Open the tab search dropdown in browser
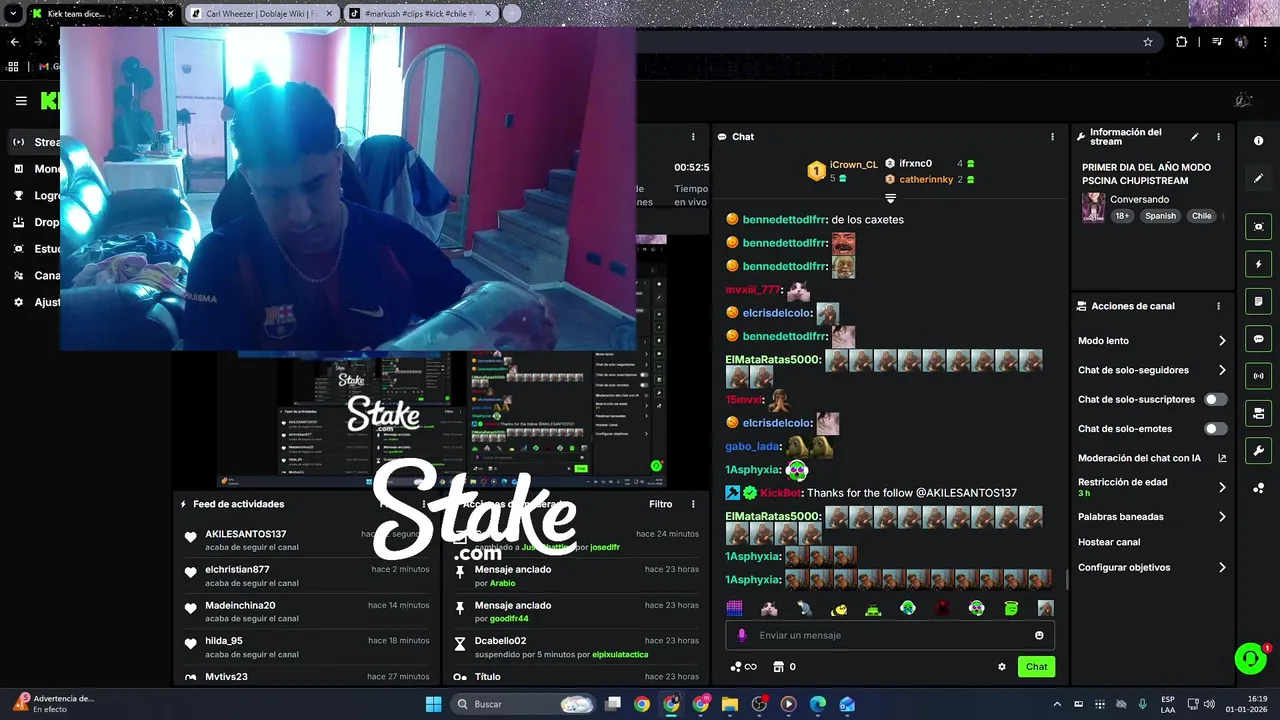Viewport: 1280px width, 720px height. click(13, 14)
